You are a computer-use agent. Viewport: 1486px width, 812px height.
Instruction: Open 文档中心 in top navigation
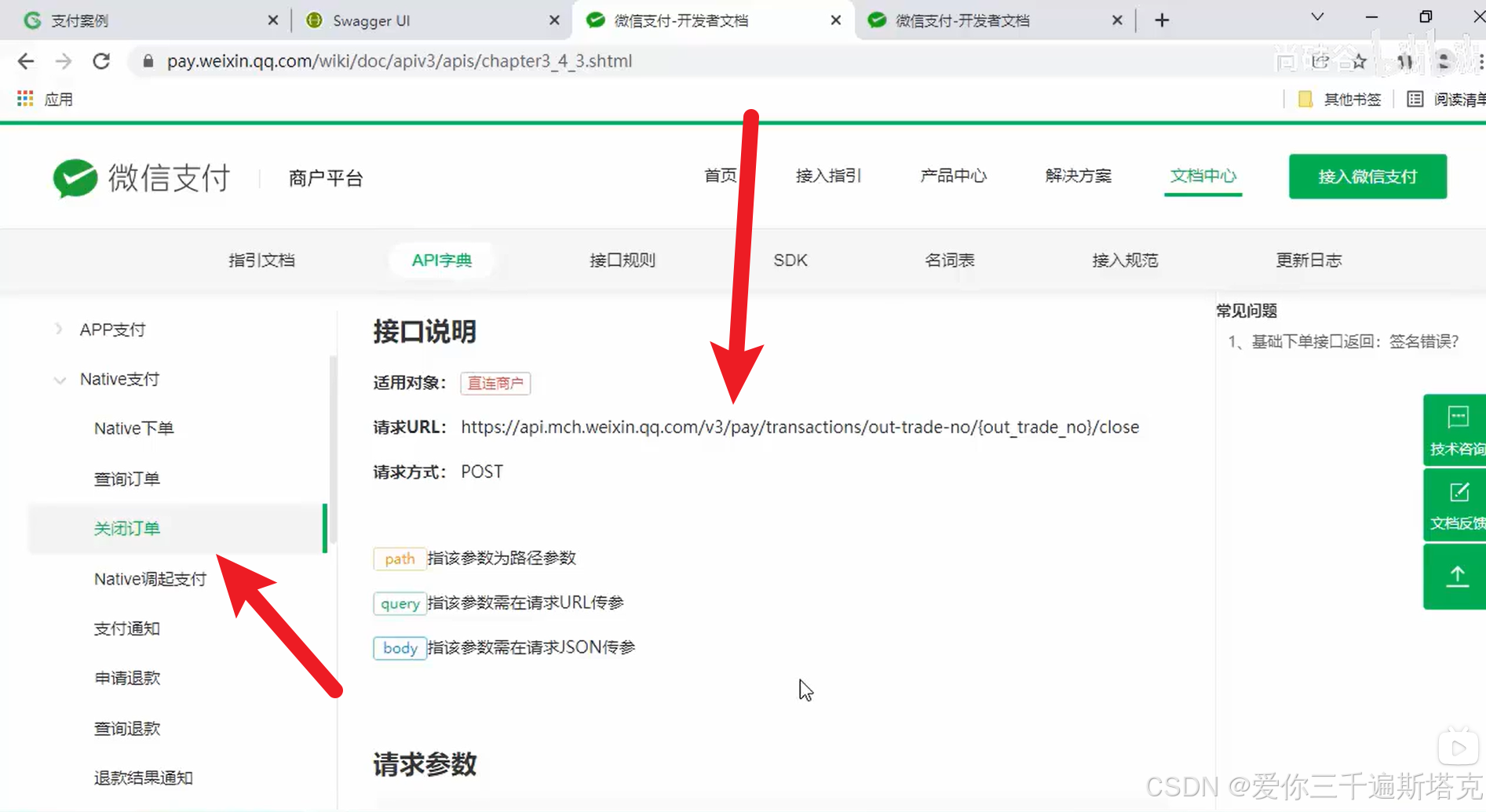pos(1203,176)
